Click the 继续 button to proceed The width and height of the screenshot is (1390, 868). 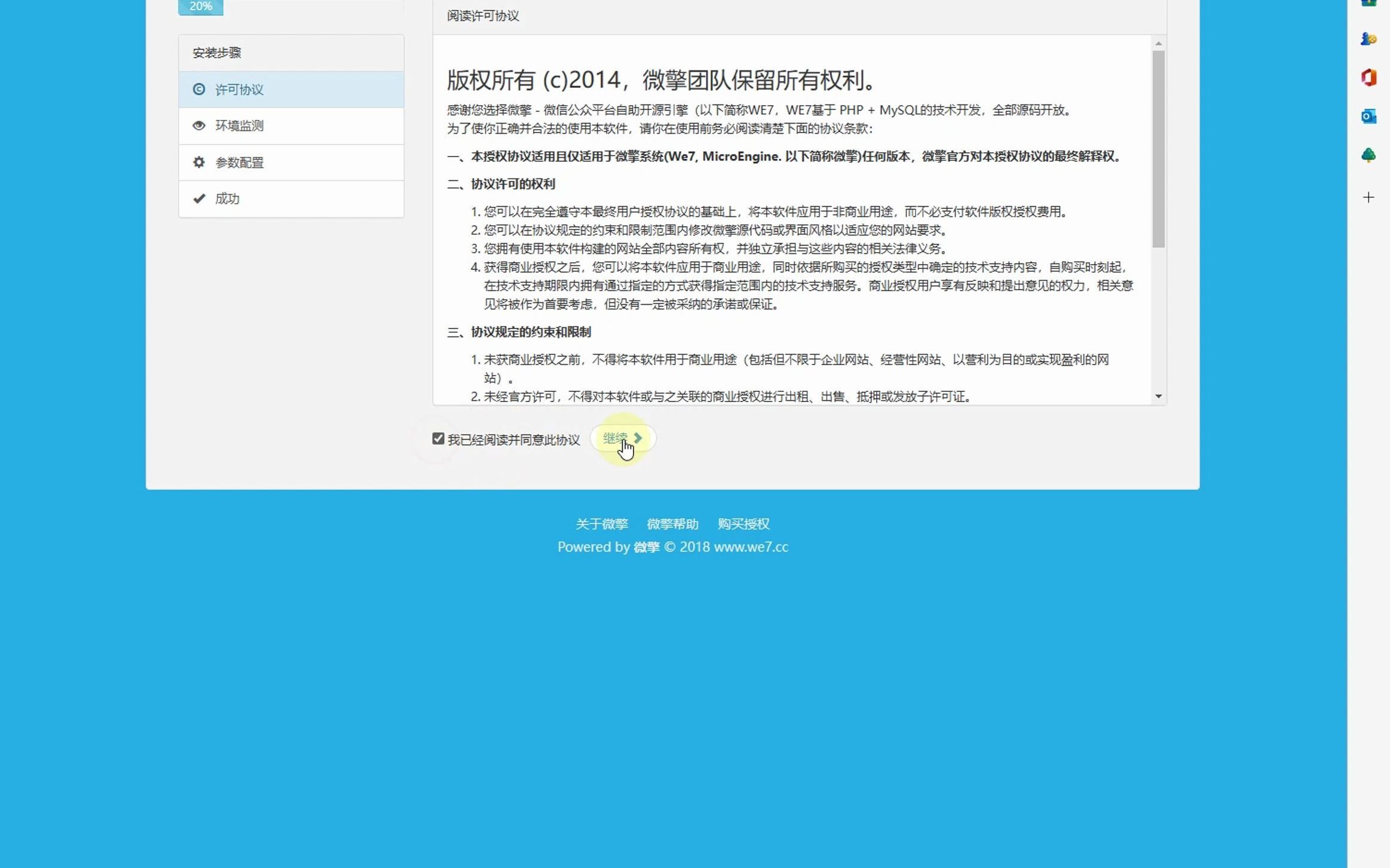[622, 438]
